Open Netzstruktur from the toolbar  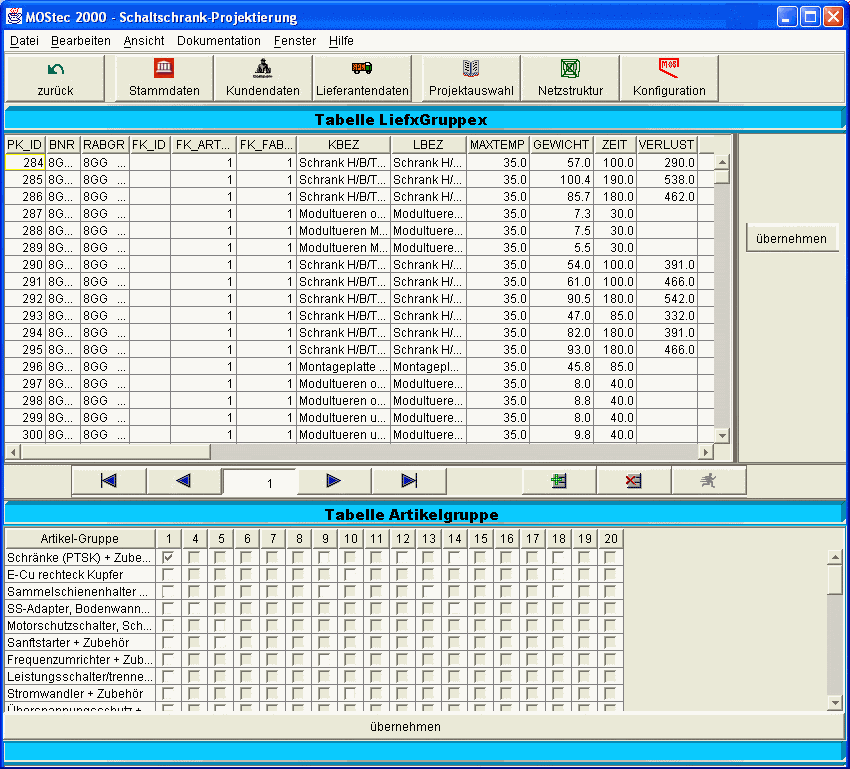point(570,79)
